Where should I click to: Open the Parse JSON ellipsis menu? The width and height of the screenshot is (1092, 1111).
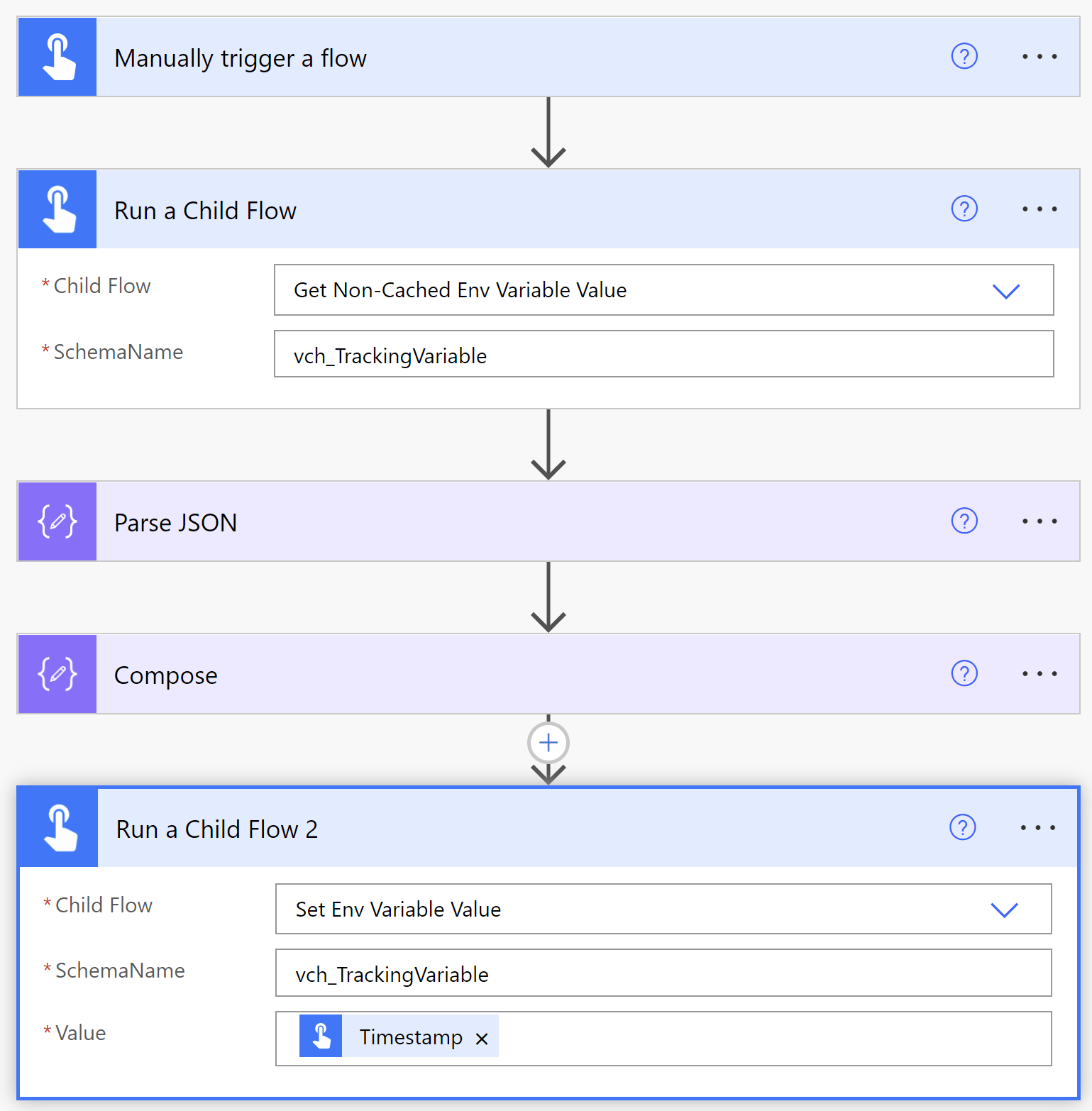[x=1039, y=521]
